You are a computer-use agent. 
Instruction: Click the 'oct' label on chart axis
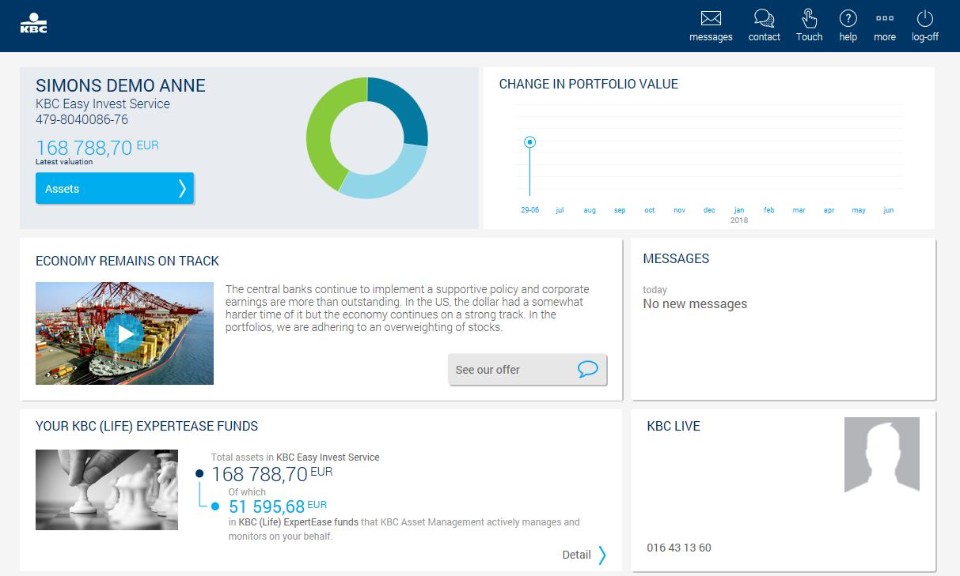click(x=650, y=210)
